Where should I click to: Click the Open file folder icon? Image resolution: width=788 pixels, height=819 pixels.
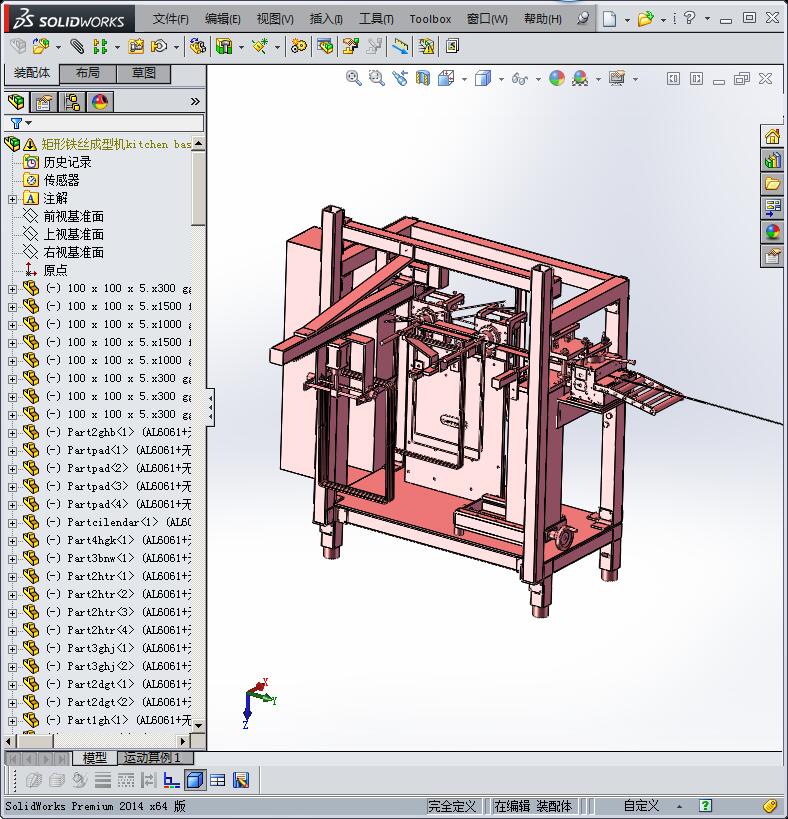point(646,19)
